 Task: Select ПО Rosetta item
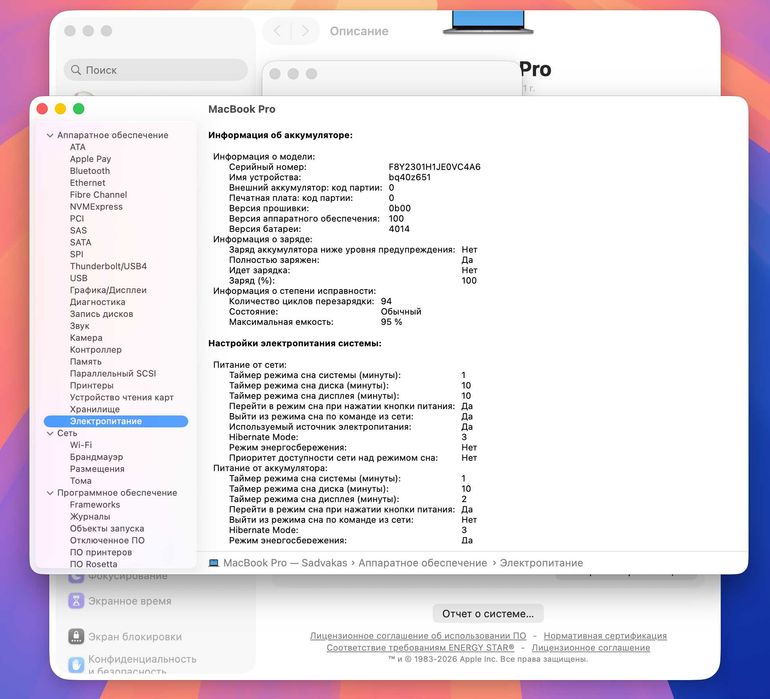pos(93,564)
